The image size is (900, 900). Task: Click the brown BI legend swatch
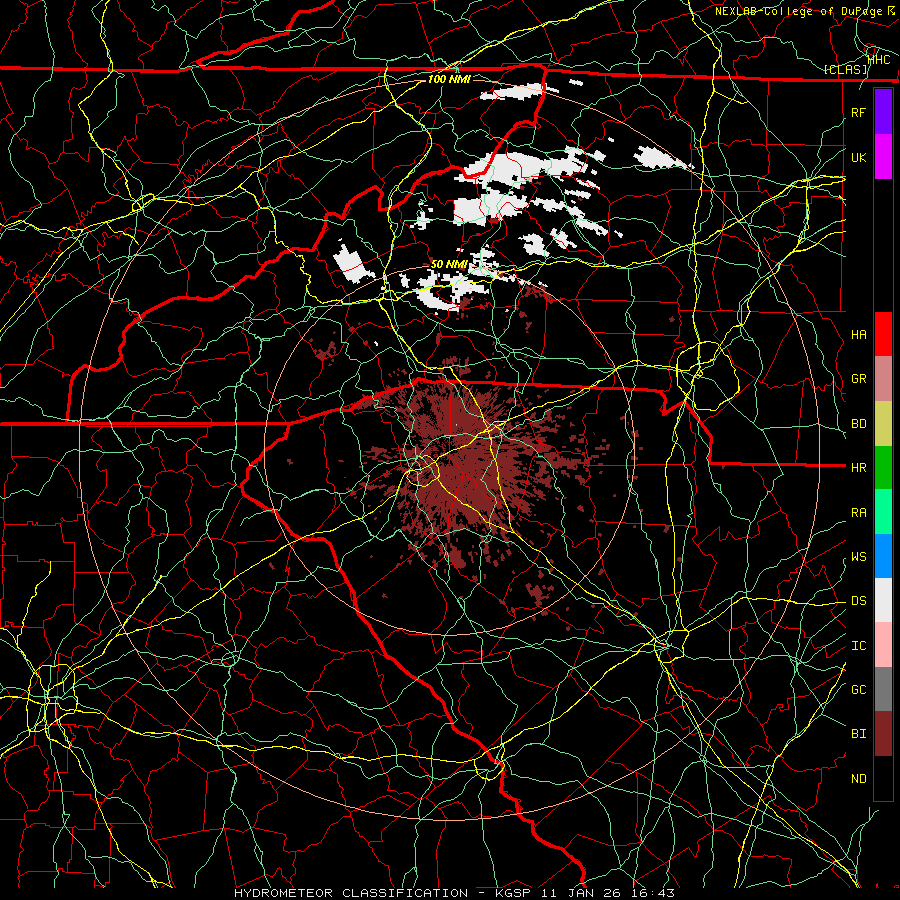883,734
